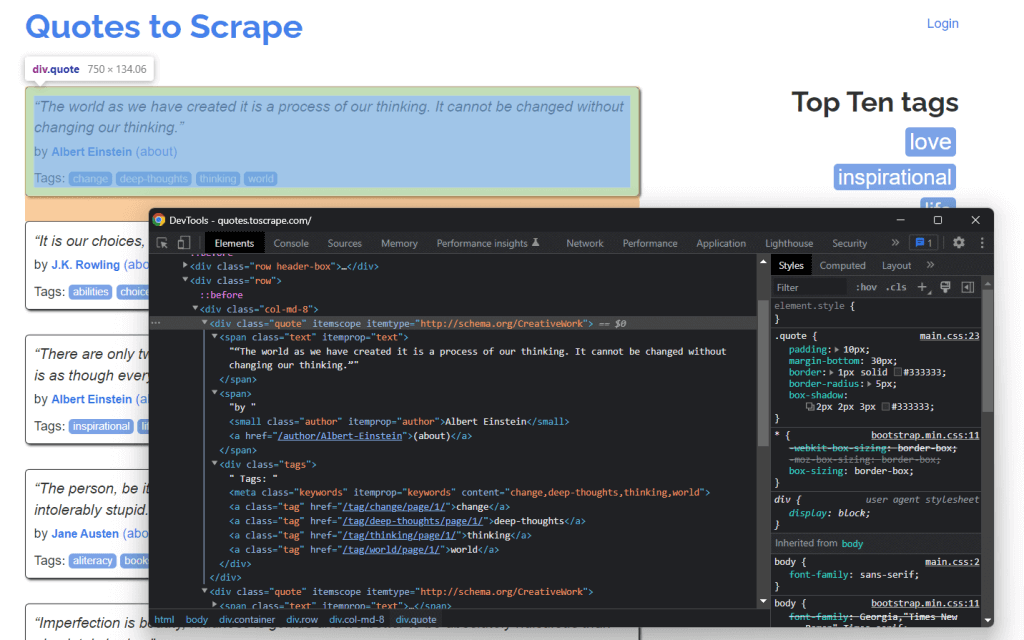Screen dimensions: 1024x640
Task: Click the computed styles sidebar icon in Styles bar
Action: 966,287
